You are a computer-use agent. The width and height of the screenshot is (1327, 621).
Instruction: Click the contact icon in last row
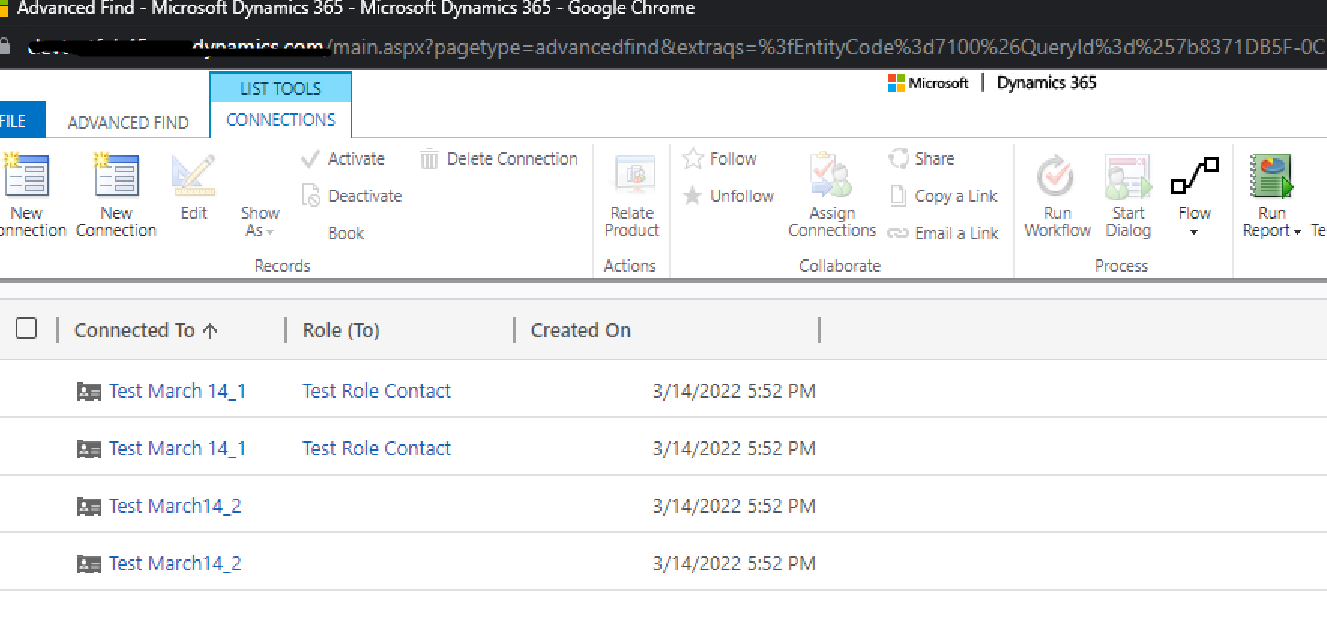click(x=89, y=564)
